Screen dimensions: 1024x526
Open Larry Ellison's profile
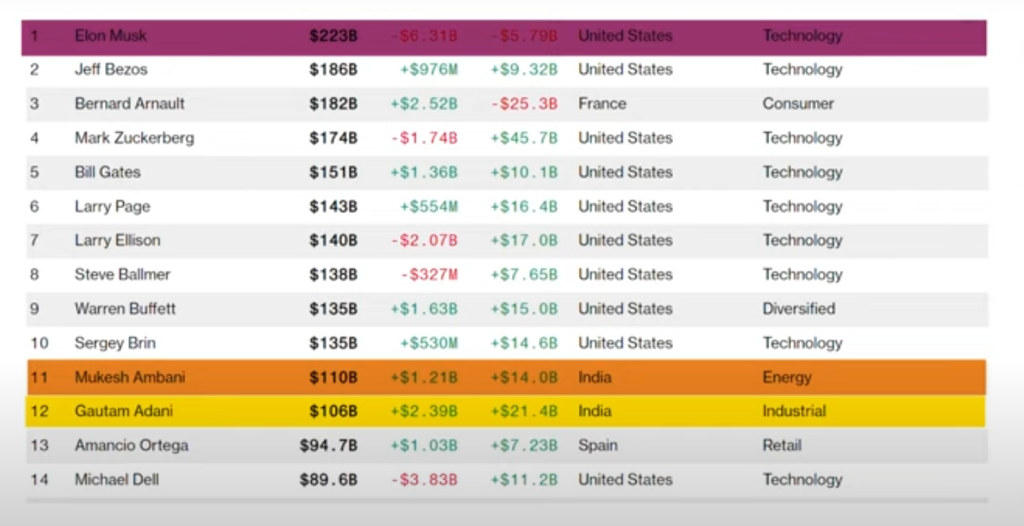117,240
